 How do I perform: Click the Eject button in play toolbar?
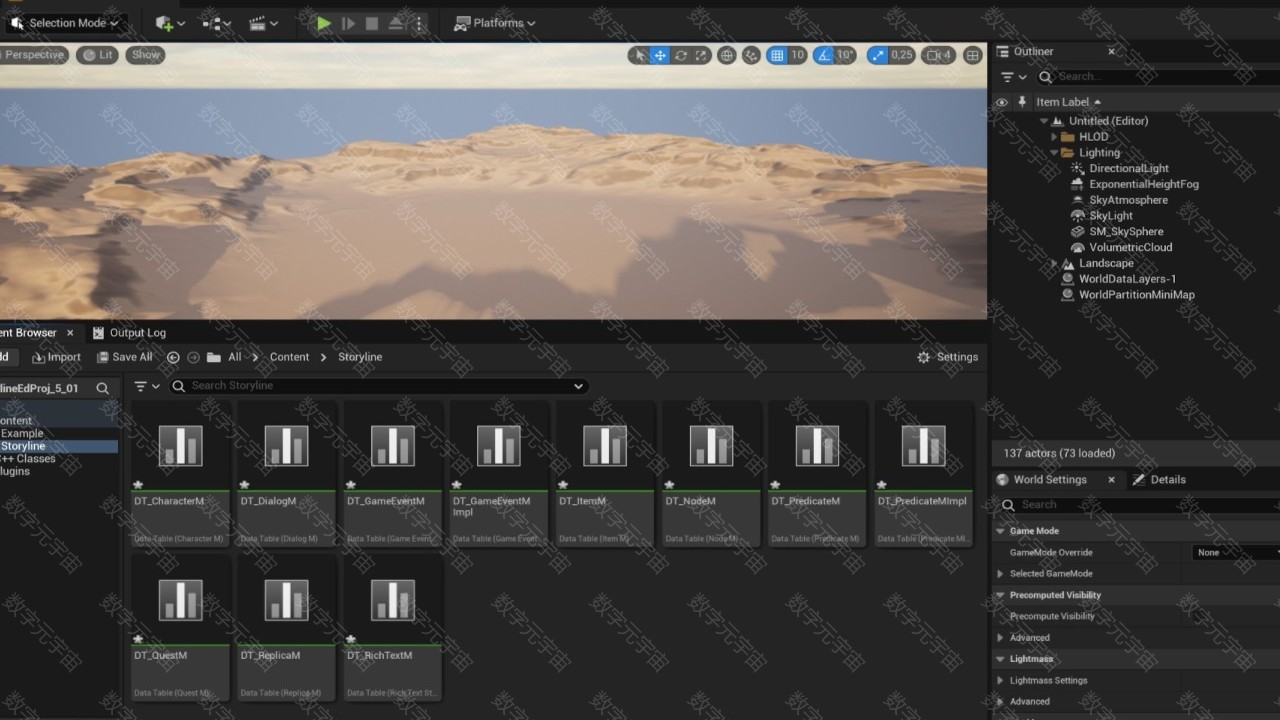point(396,23)
